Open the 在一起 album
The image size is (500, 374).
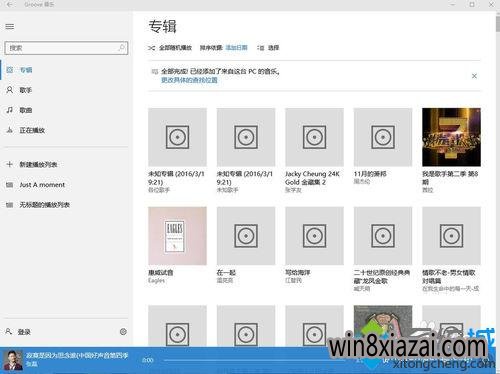[x=246, y=236]
